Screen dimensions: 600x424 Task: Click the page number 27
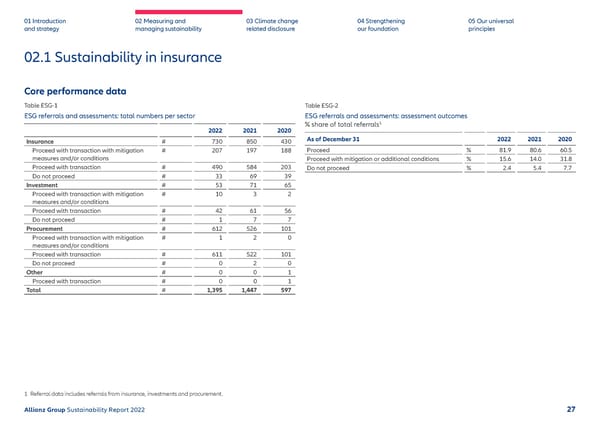[x=569, y=410]
